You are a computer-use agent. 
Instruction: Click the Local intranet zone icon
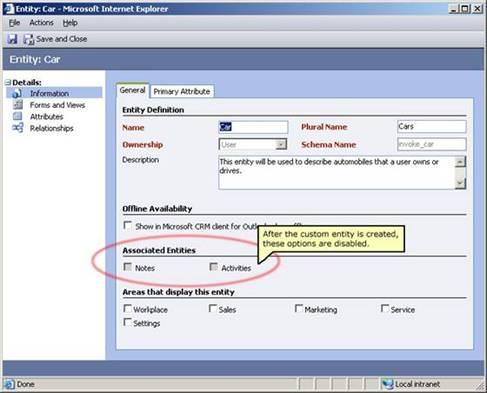[x=387, y=384]
